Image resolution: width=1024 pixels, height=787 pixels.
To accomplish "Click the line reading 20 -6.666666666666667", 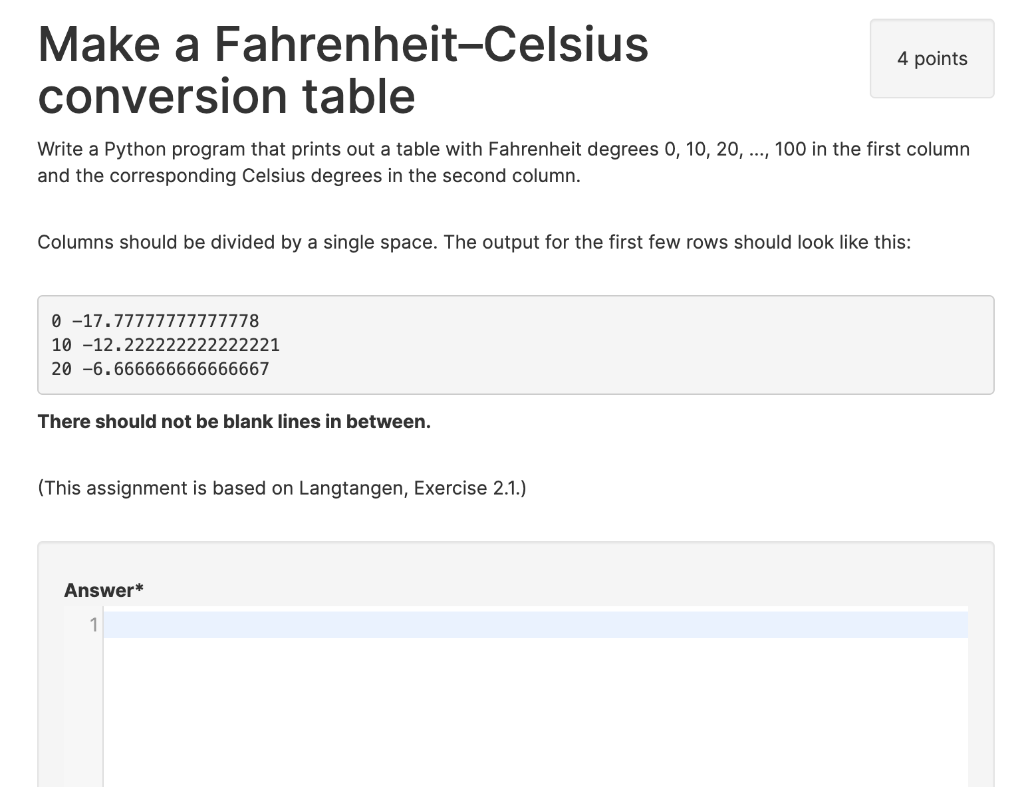I will (x=160, y=368).
